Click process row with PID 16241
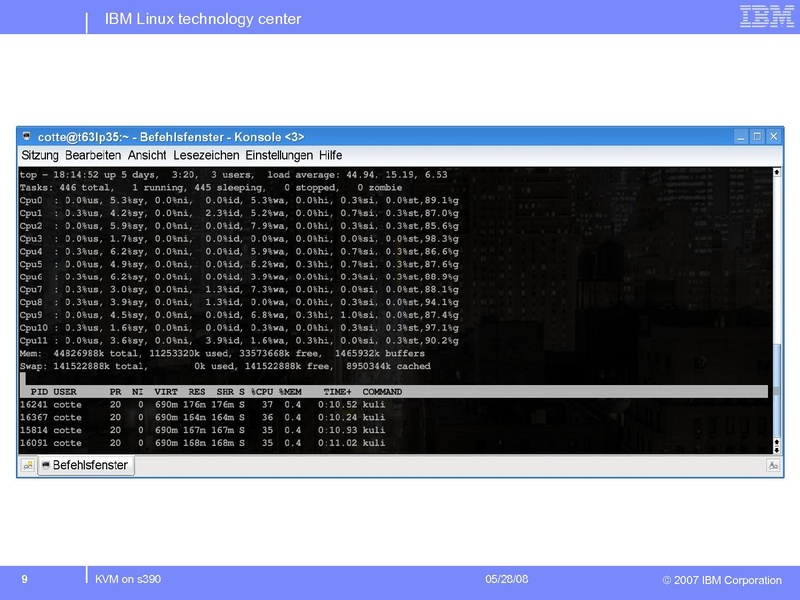 200,404
